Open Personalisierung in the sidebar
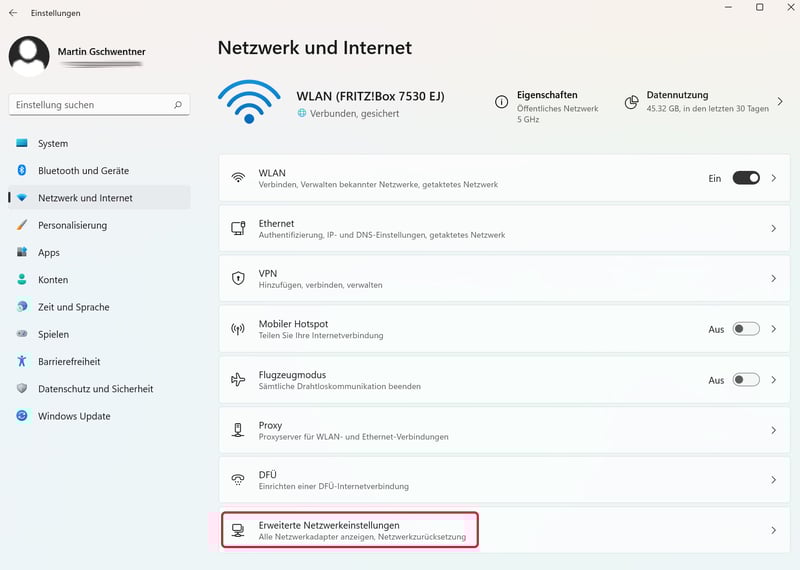The width and height of the screenshot is (800, 570). point(72,225)
